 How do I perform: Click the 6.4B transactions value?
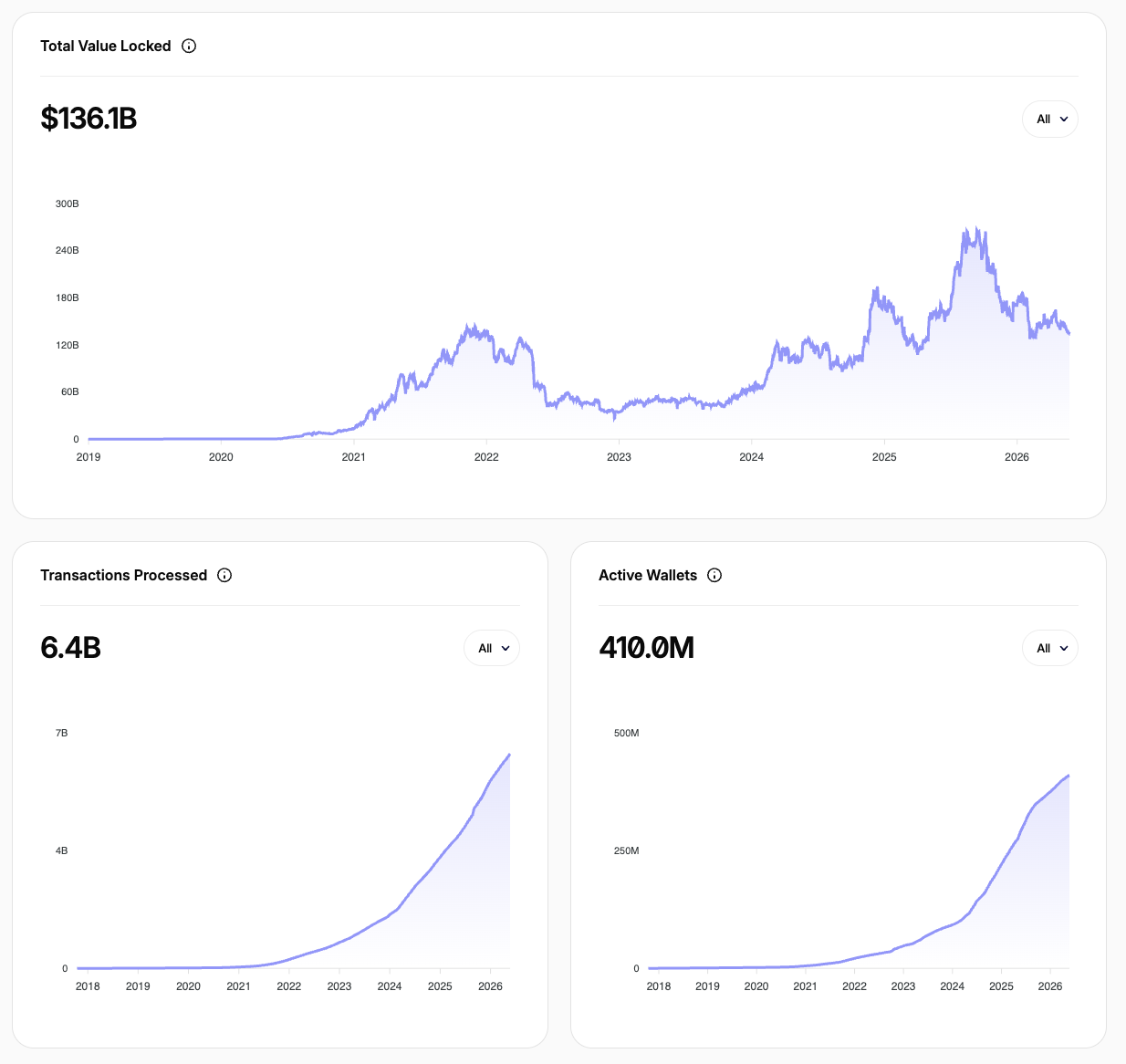click(70, 648)
